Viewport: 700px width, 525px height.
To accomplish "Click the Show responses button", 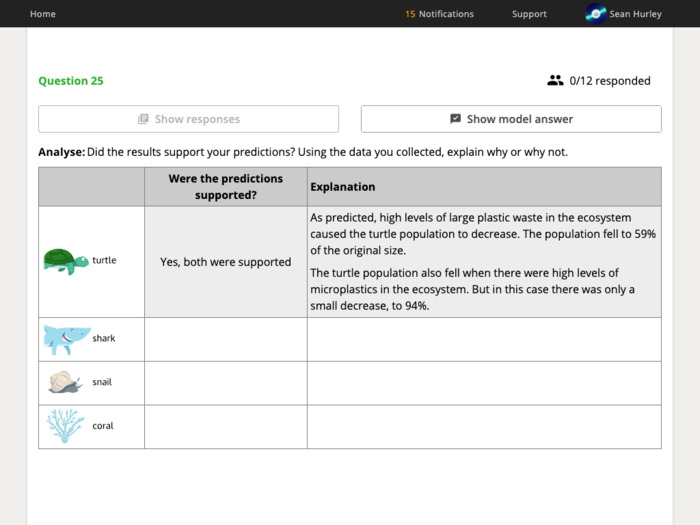I will pyautogui.click(x=188, y=119).
